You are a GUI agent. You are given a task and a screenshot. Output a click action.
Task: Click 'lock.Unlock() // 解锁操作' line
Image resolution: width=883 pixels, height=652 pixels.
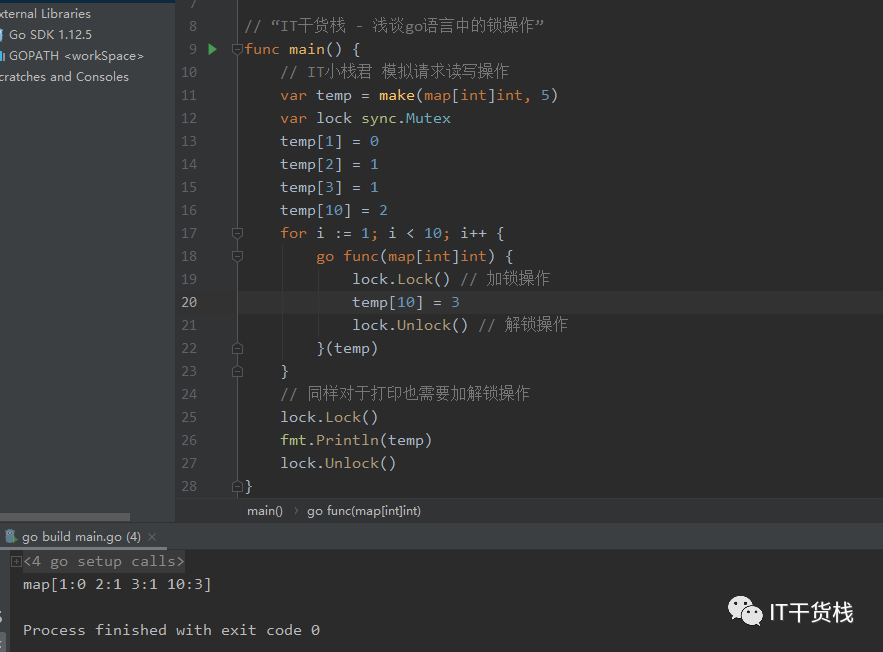coord(460,325)
